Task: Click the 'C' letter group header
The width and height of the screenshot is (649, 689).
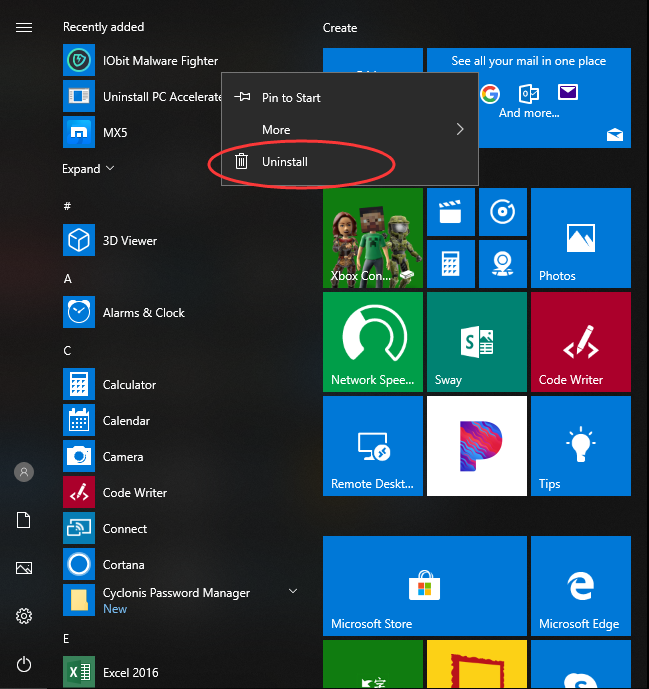Action: click(67, 351)
